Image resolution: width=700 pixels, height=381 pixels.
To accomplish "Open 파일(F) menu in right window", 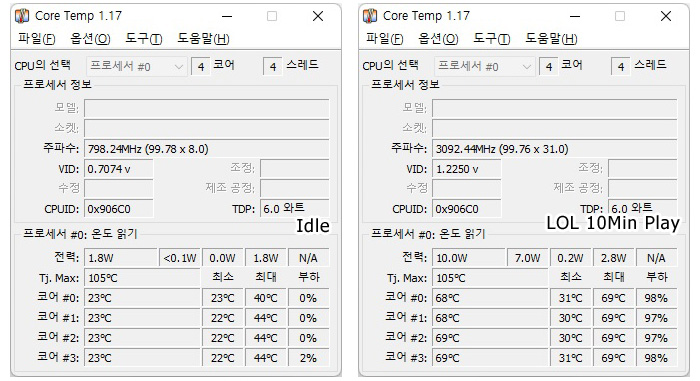I will (x=384, y=39).
